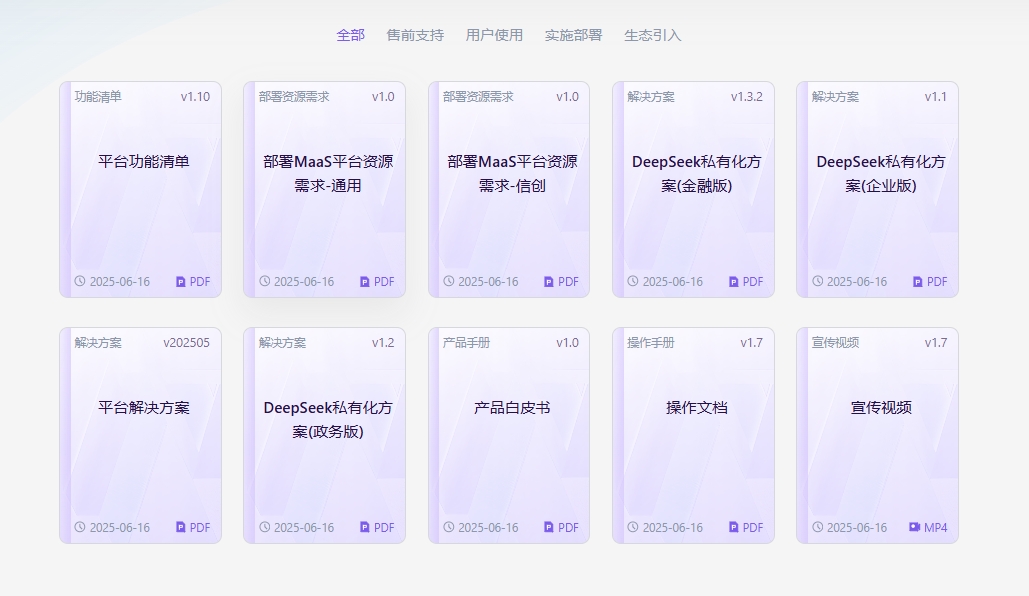Click PDF icon on DeepSeek私有化方案(企业版) card

[x=917, y=282]
